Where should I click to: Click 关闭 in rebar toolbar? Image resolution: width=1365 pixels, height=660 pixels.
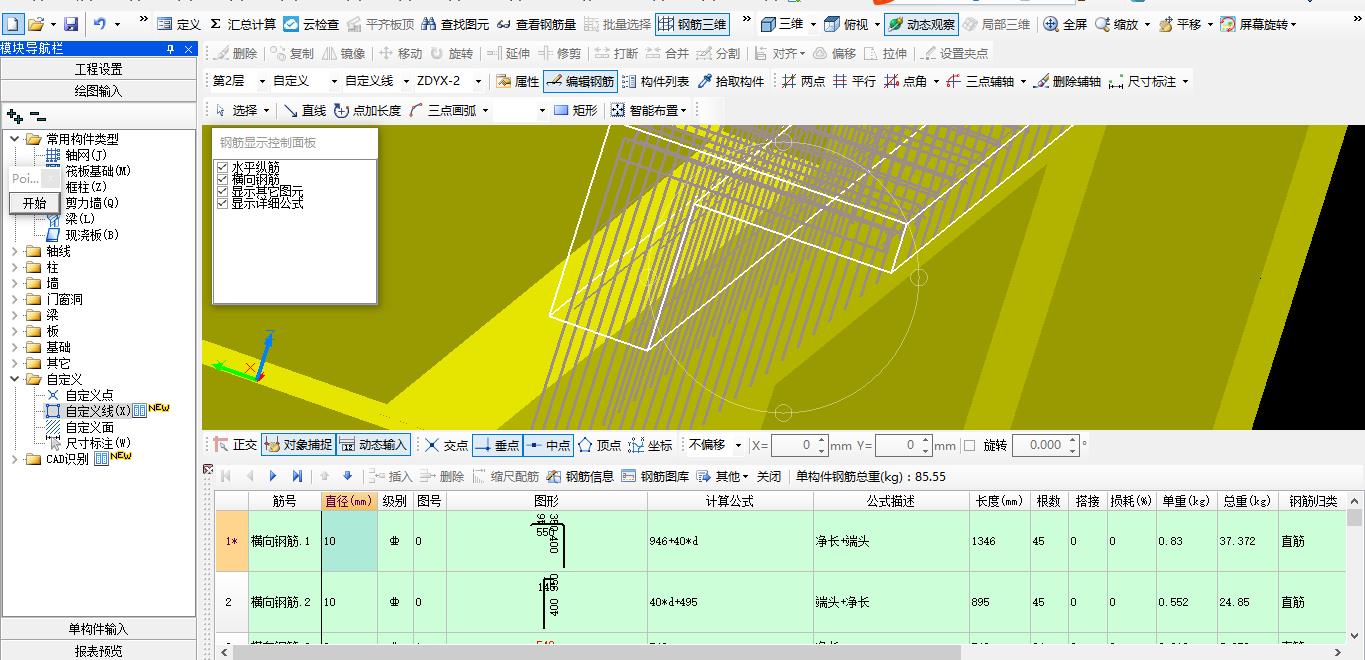[768, 476]
